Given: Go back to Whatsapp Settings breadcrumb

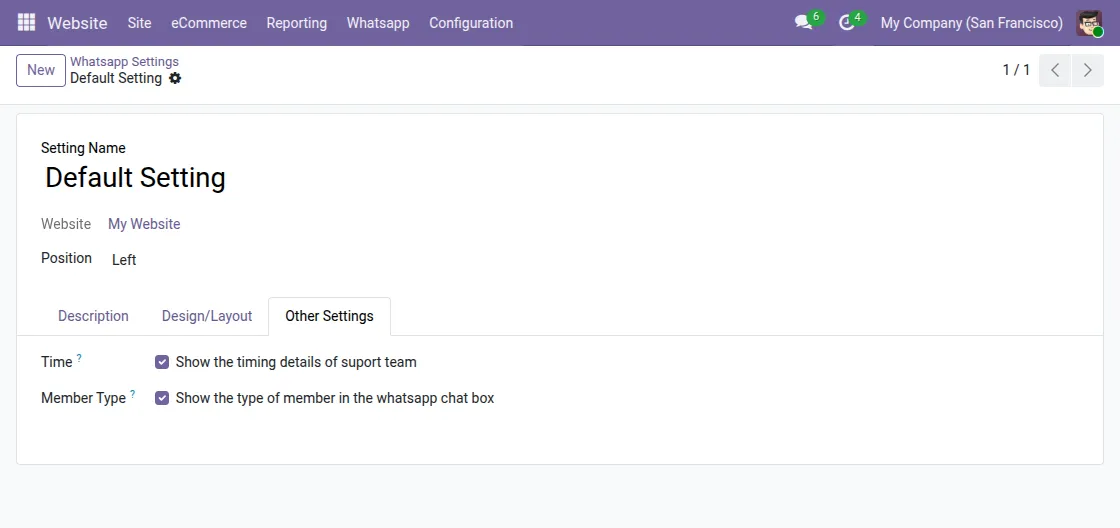Looking at the screenshot, I should tap(124, 61).
